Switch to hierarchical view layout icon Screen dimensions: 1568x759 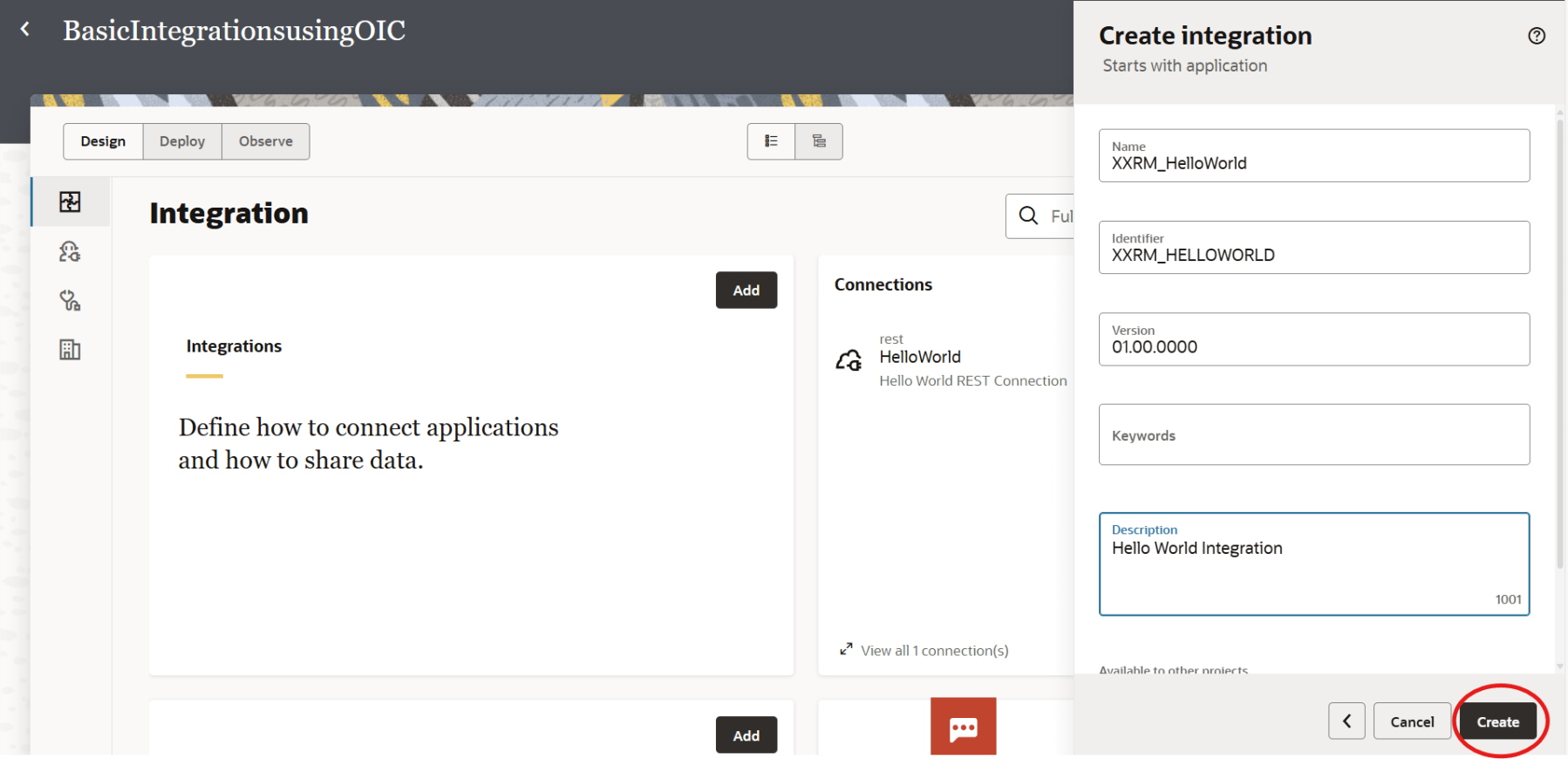(x=819, y=141)
